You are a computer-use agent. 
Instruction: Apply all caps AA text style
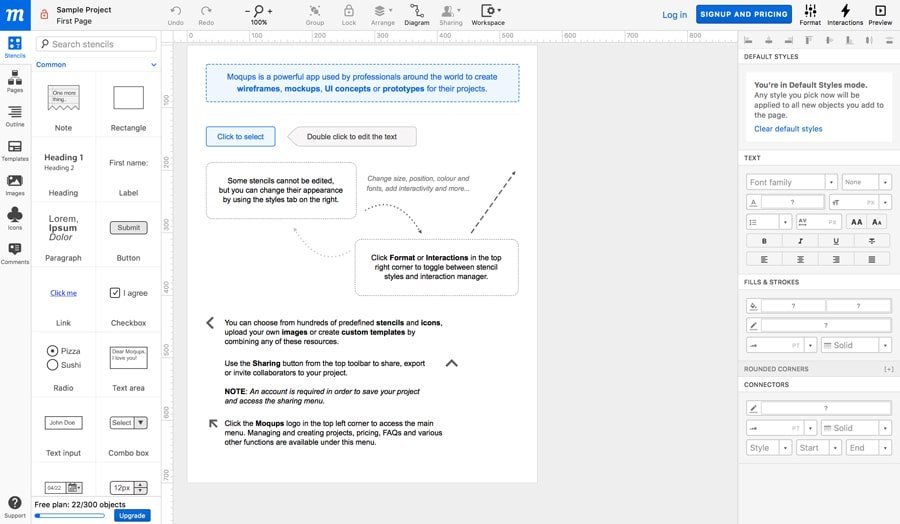[856, 222]
